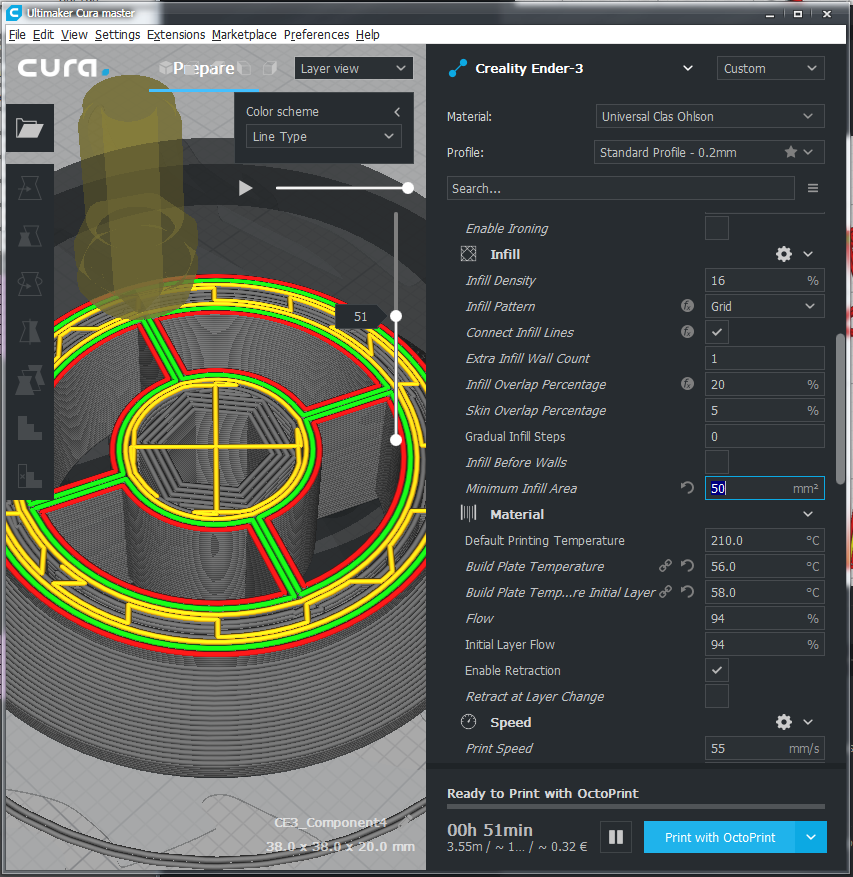Select the Support Blocker tool

30,475
